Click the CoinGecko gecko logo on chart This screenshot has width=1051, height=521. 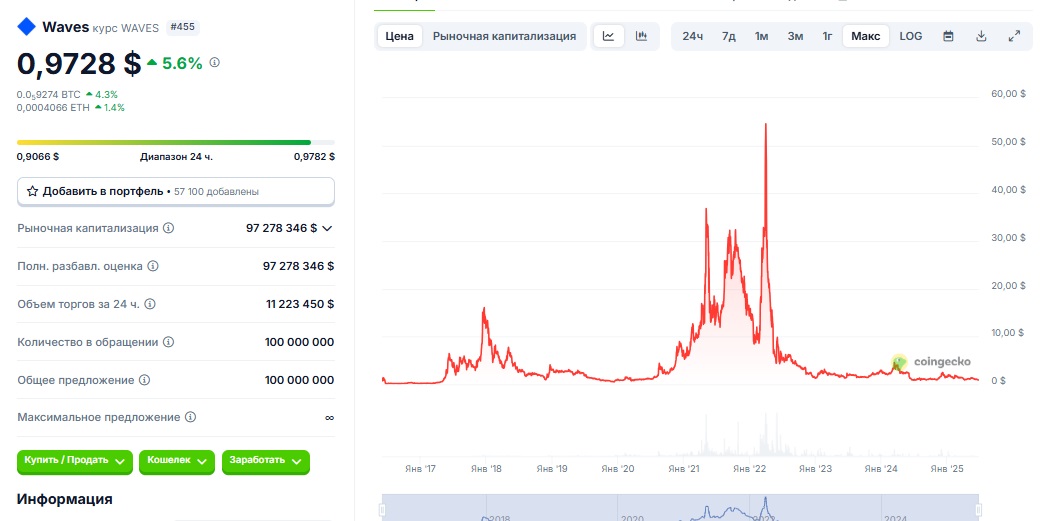(x=899, y=363)
